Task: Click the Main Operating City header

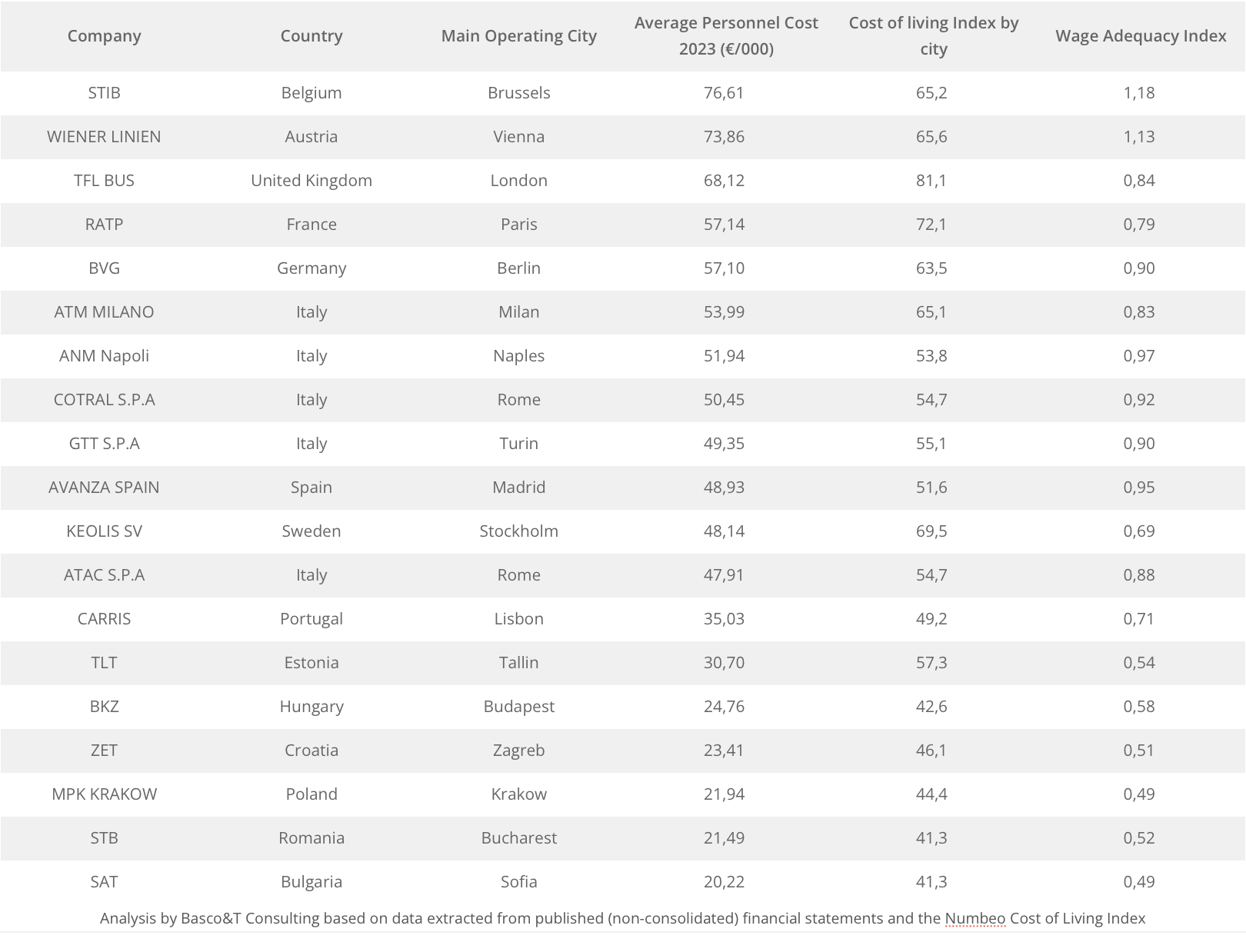Action: [x=519, y=36]
